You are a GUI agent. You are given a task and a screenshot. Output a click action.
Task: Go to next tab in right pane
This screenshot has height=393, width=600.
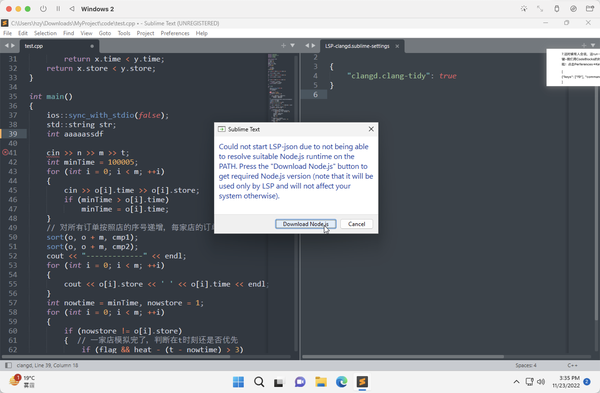pyautogui.click(x=313, y=46)
